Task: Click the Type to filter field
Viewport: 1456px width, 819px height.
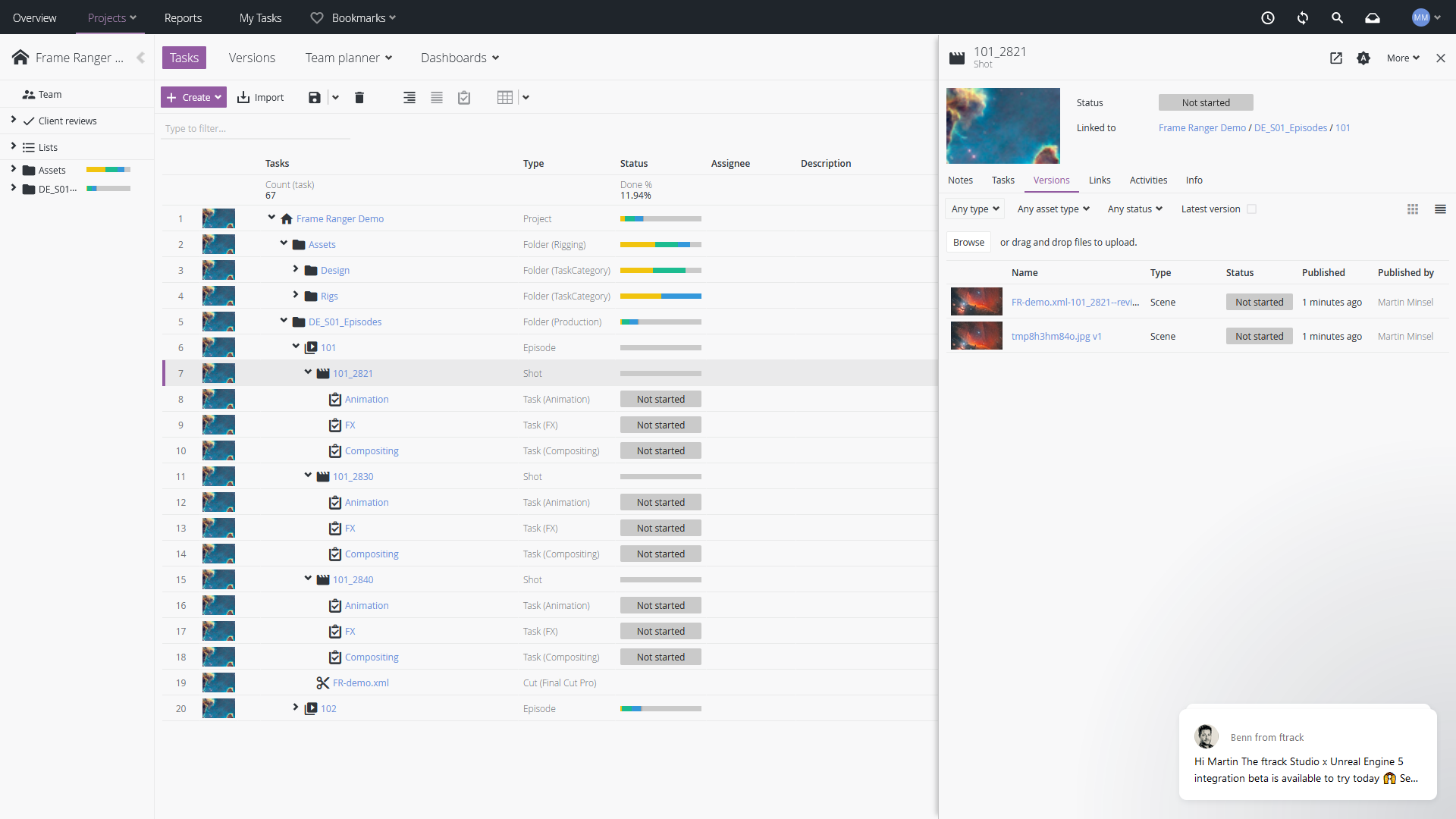Action: pyautogui.click(x=256, y=128)
